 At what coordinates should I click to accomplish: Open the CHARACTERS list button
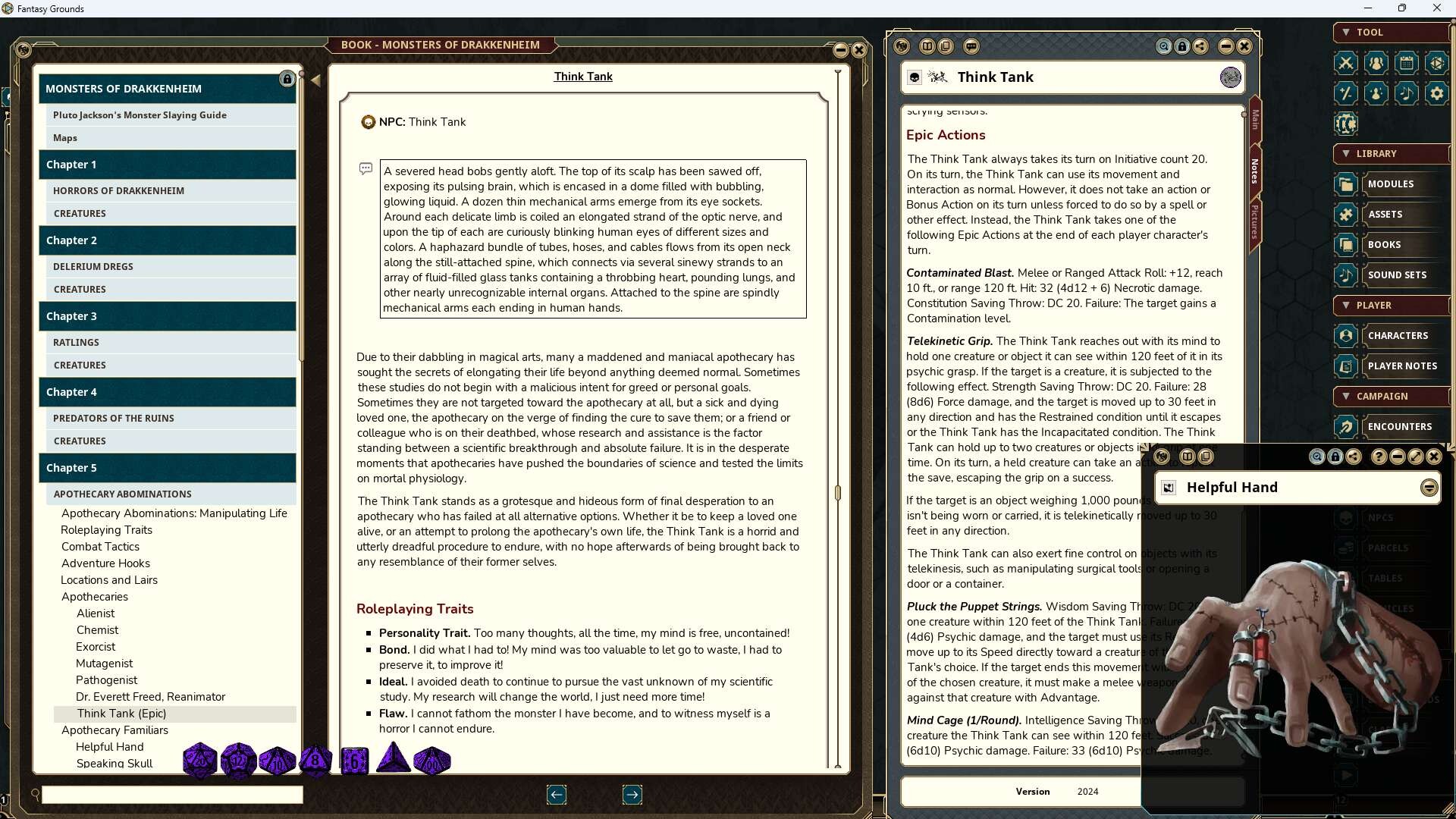click(x=1407, y=336)
